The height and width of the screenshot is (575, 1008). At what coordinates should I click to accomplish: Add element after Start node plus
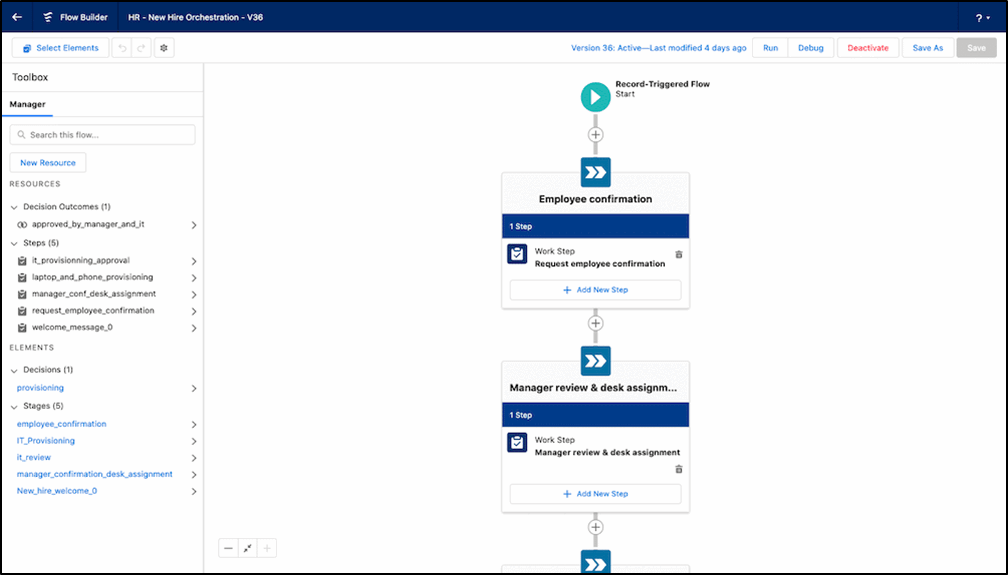(x=596, y=134)
